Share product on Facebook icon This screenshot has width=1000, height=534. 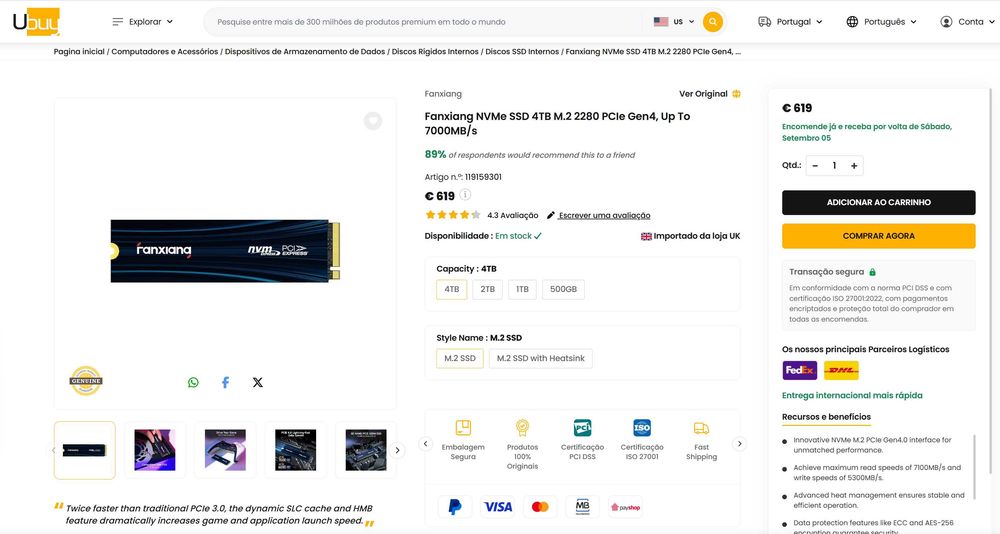[225, 382]
